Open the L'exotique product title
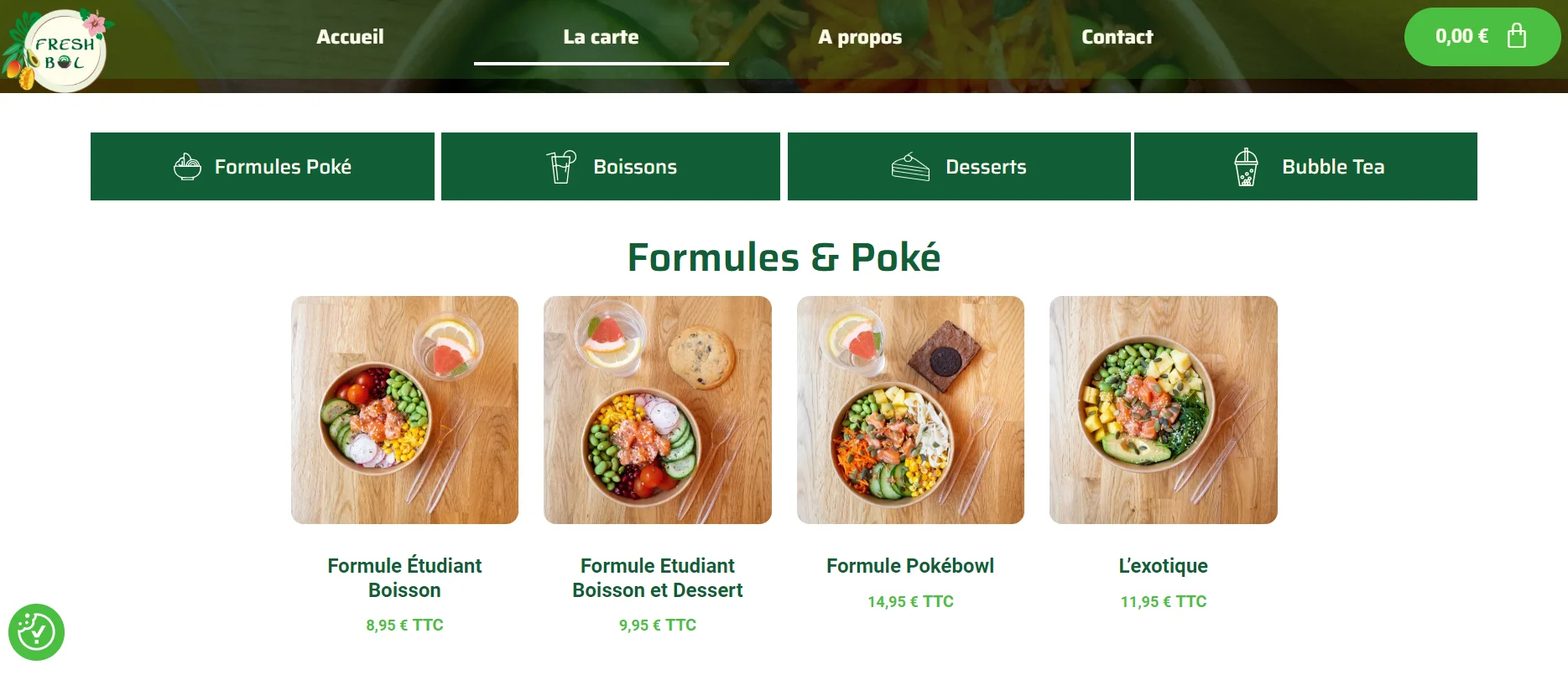The width and height of the screenshot is (1568, 675). [x=1164, y=566]
